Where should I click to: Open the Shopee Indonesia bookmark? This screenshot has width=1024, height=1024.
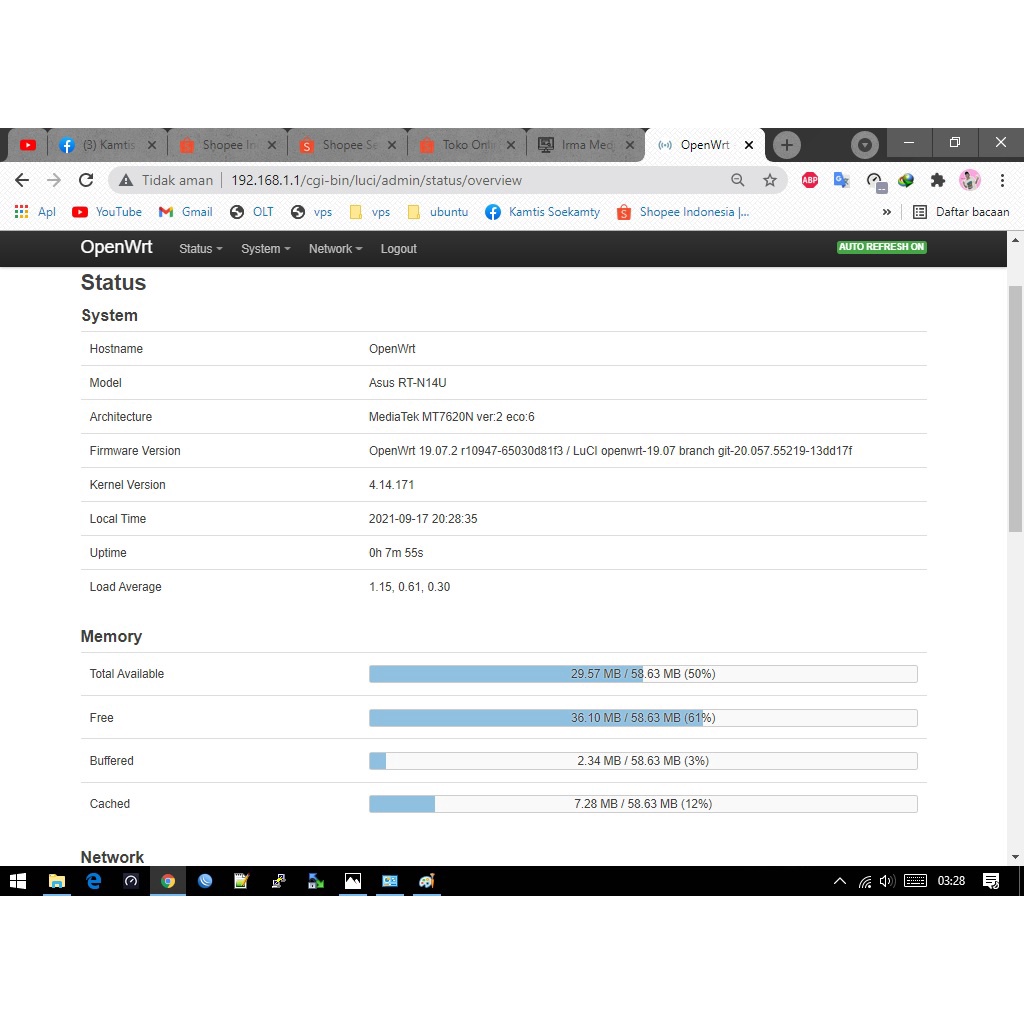tap(683, 212)
